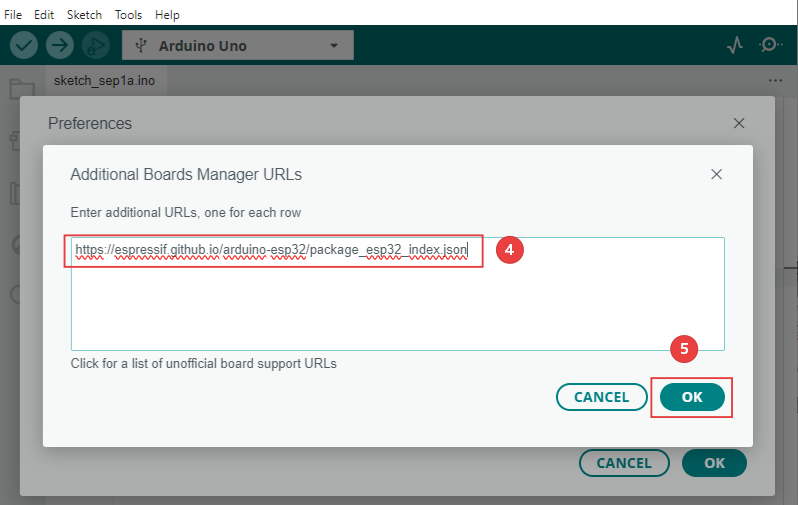Close the Additional Boards Manager URLs dialog
798x505 pixels.
point(716,174)
